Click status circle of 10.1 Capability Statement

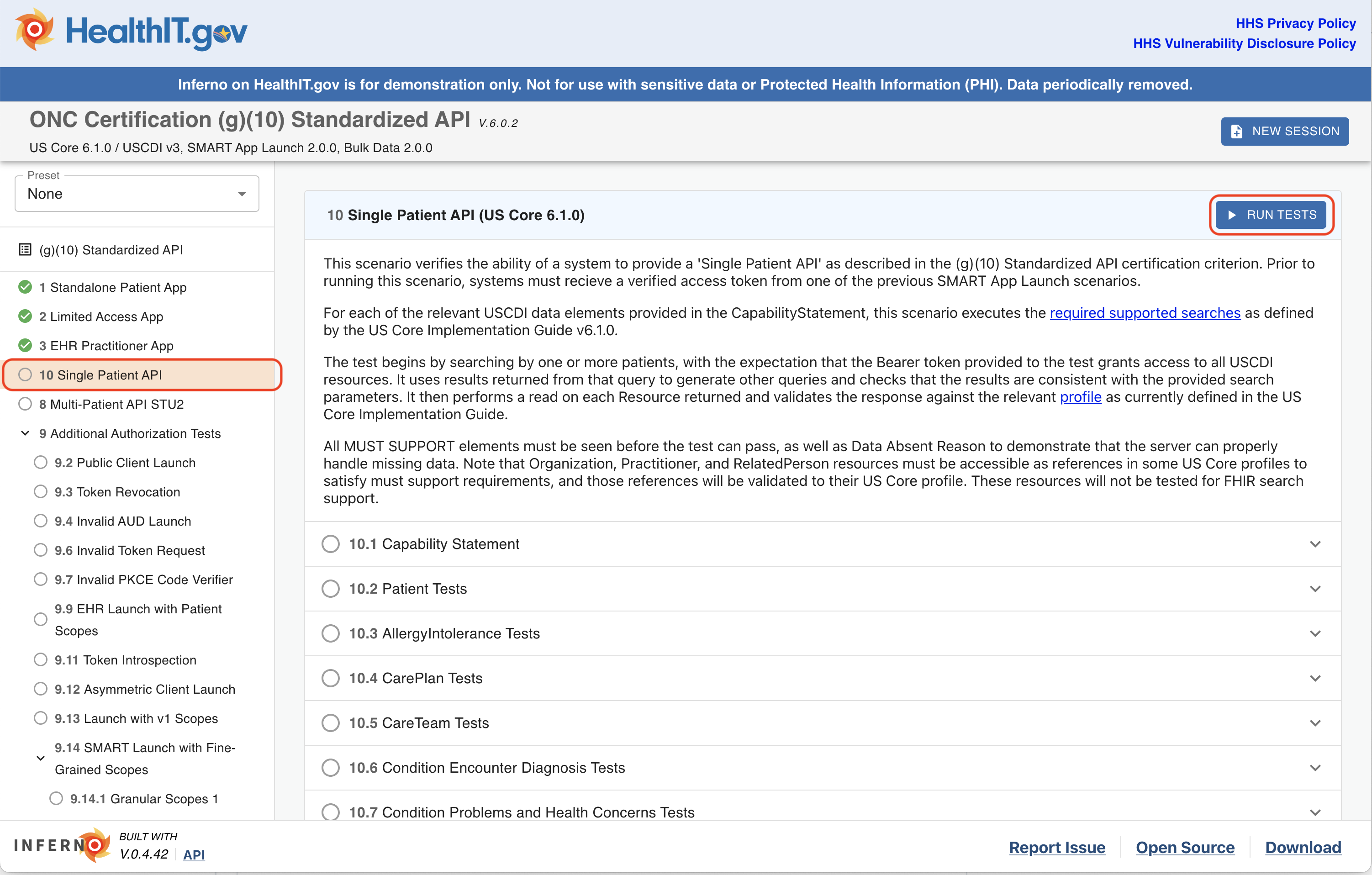tap(331, 544)
